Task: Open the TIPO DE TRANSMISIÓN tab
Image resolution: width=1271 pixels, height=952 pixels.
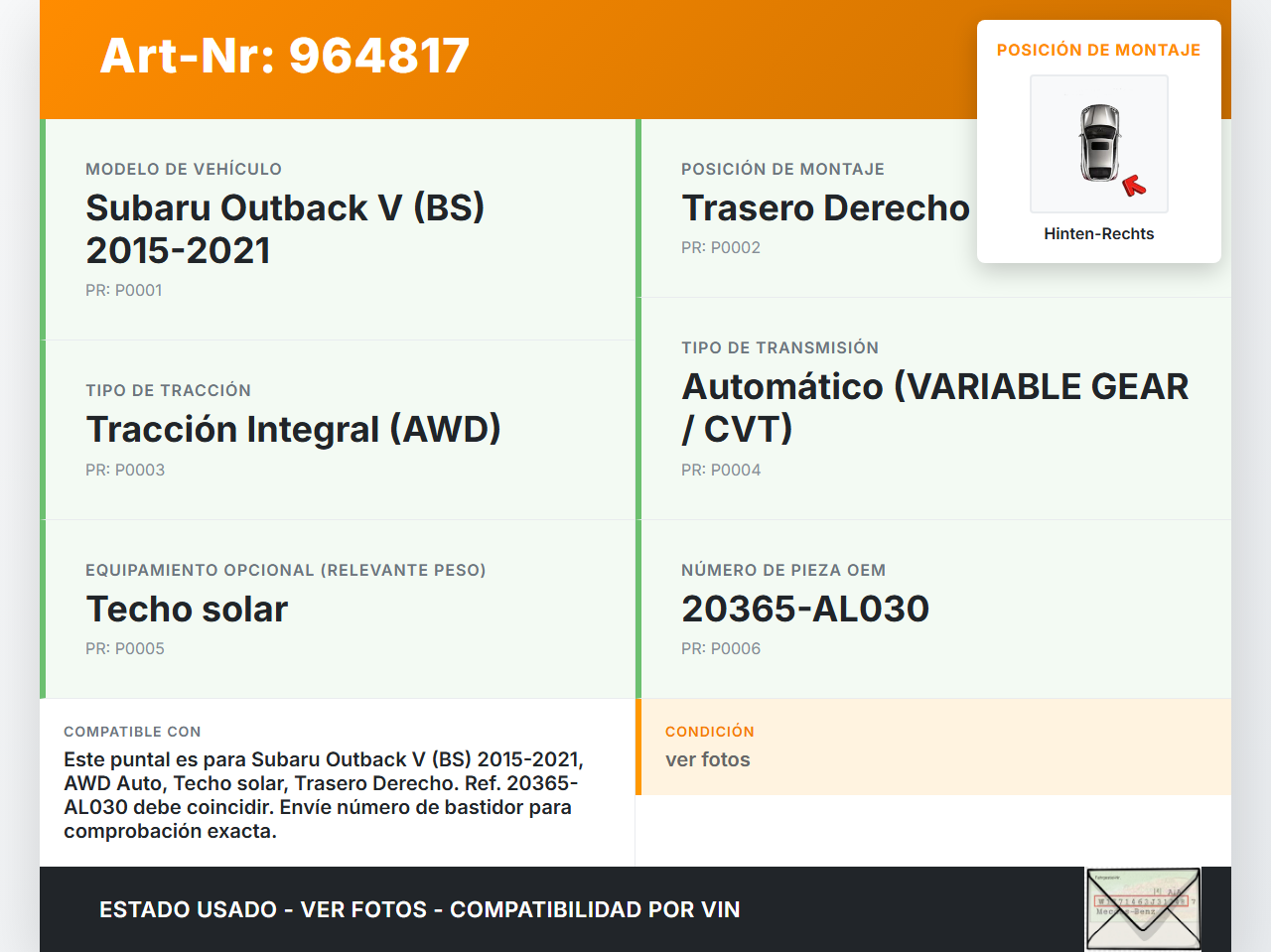Action: click(779, 347)
